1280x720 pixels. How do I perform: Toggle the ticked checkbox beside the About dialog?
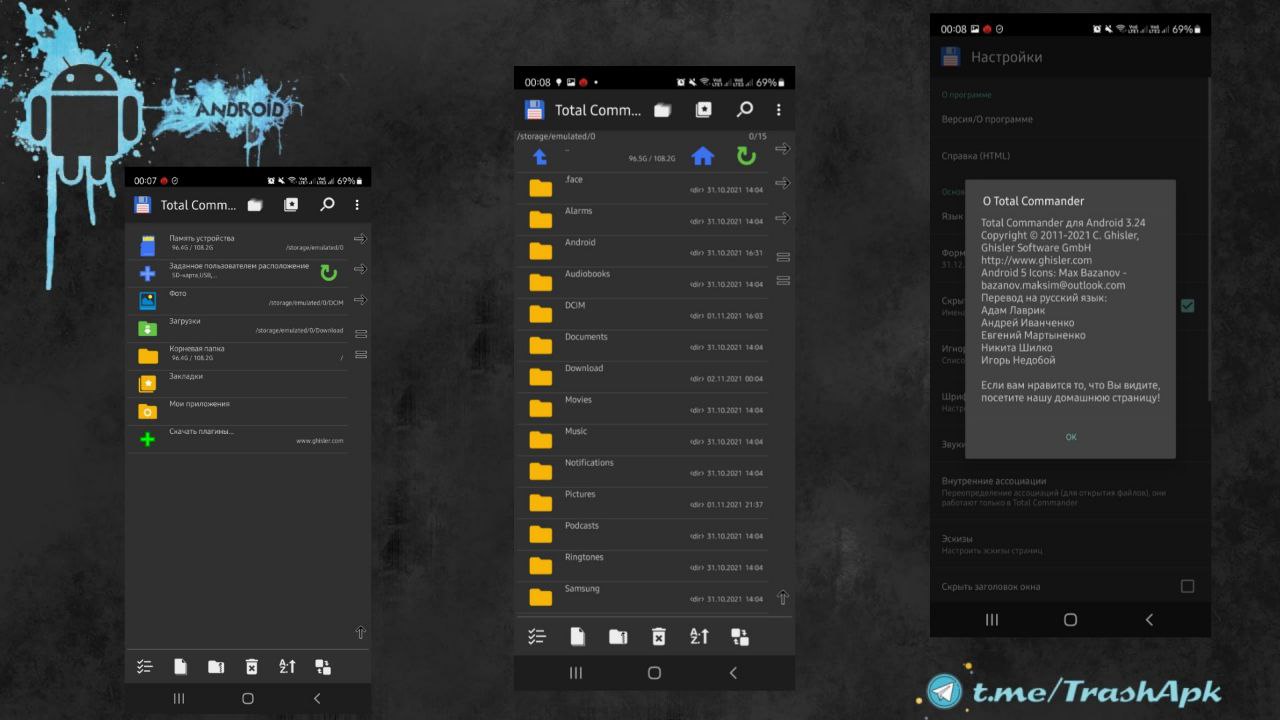click(1187, 306)
